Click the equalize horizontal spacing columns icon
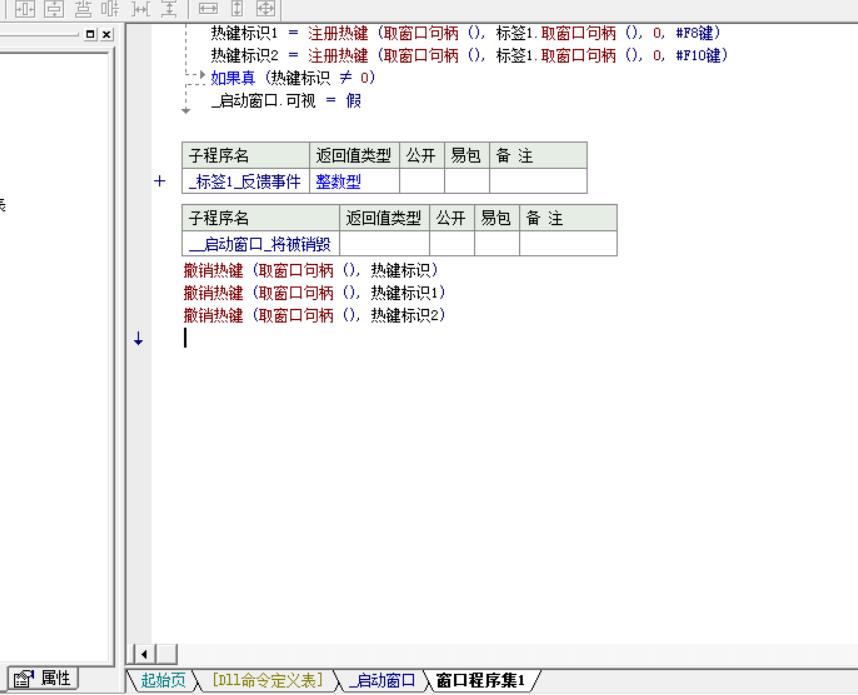The width and height of the screenshot is (858, 695). tap(111, 8)
